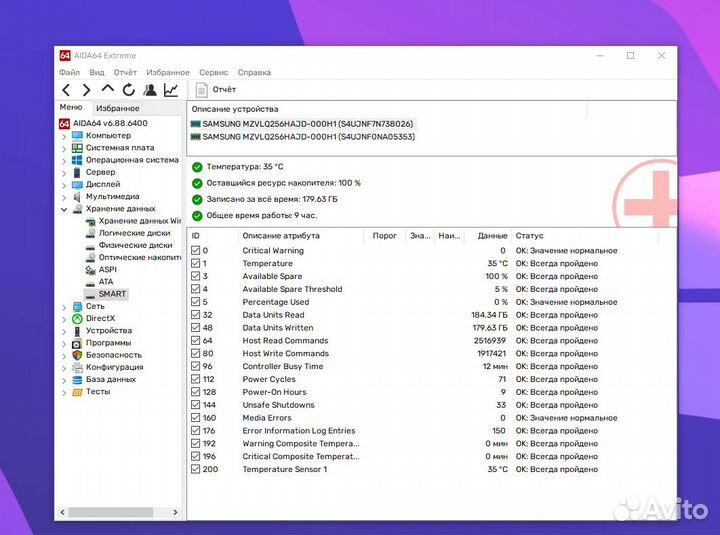Expand the Сервер node arrow
Viewport: 720px width, 535px height.
point(64,173)
